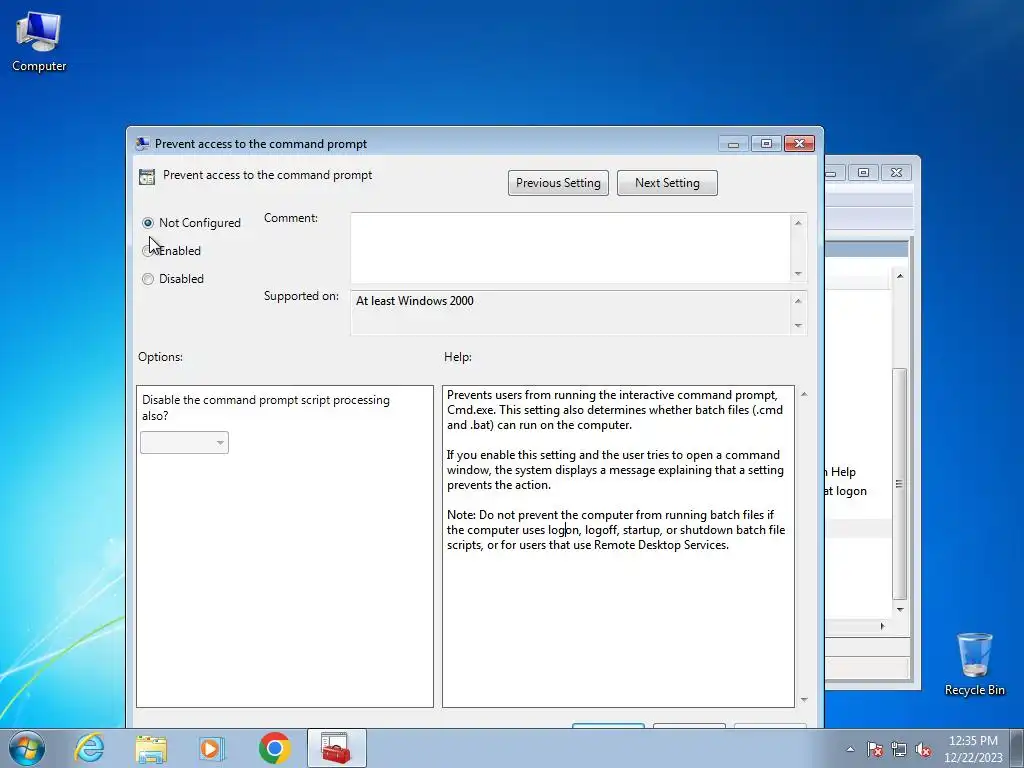The image size is (1024, 768).
Task: Click inside the Comment text box
Action: point(571,248)
